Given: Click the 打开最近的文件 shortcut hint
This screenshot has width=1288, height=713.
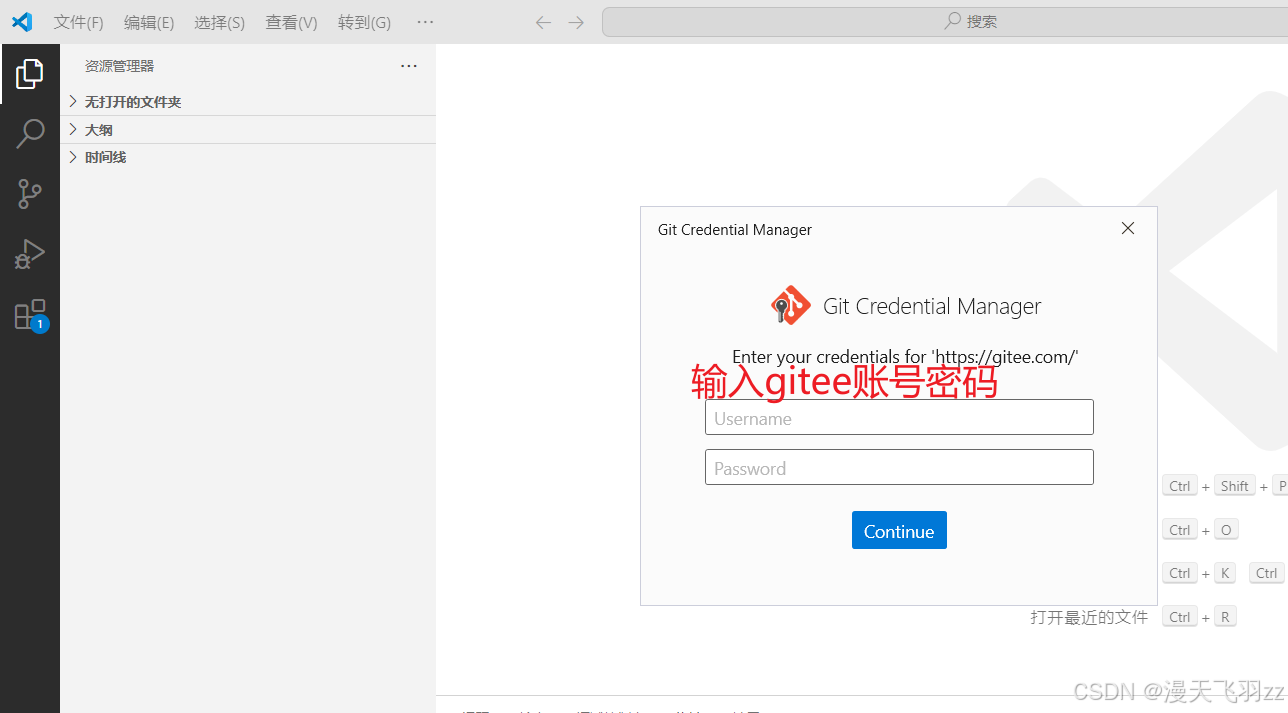Looking at the screenshot, I should point(1088,616).
